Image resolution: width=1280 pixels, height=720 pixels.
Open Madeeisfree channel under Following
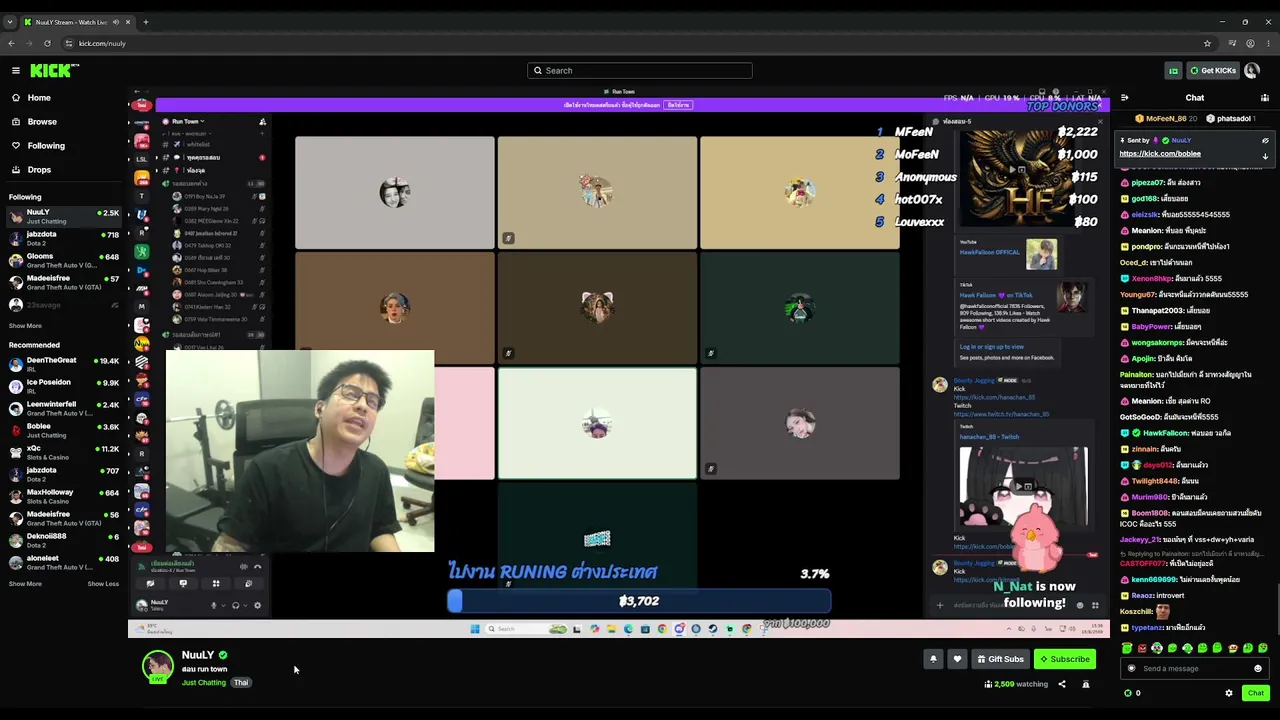(x=63, y=282)
